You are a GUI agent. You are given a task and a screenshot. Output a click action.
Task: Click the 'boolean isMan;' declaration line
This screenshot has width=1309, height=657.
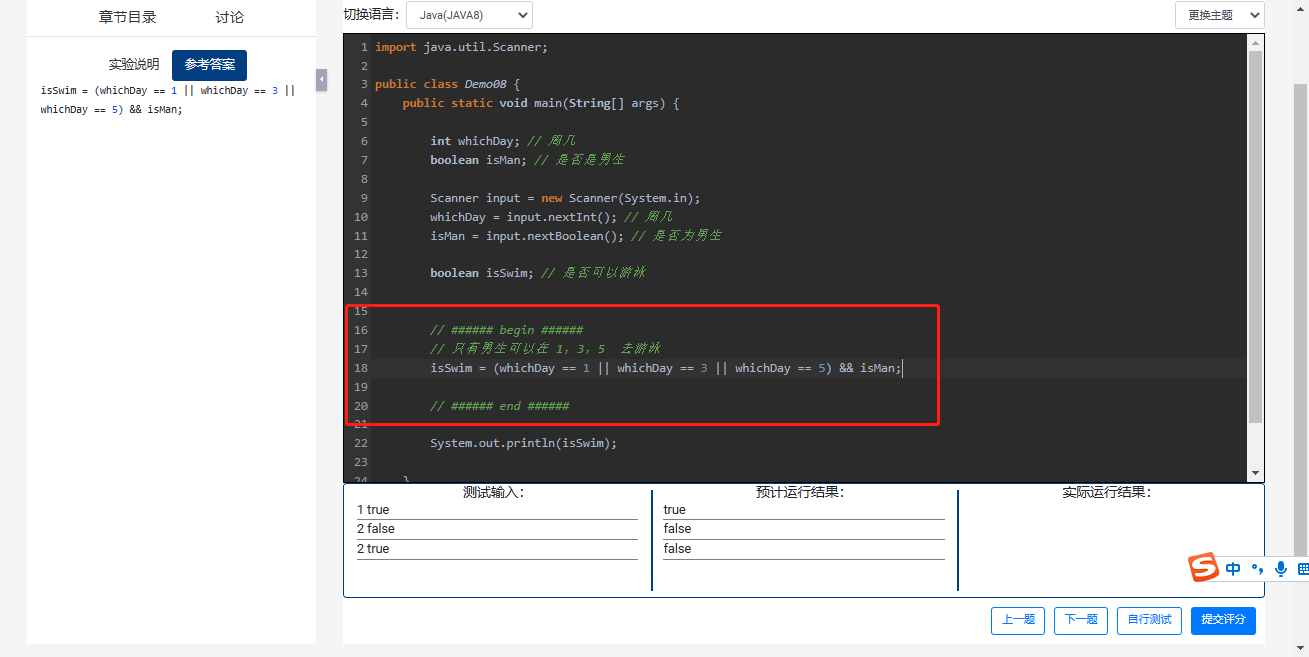[527, 160]
